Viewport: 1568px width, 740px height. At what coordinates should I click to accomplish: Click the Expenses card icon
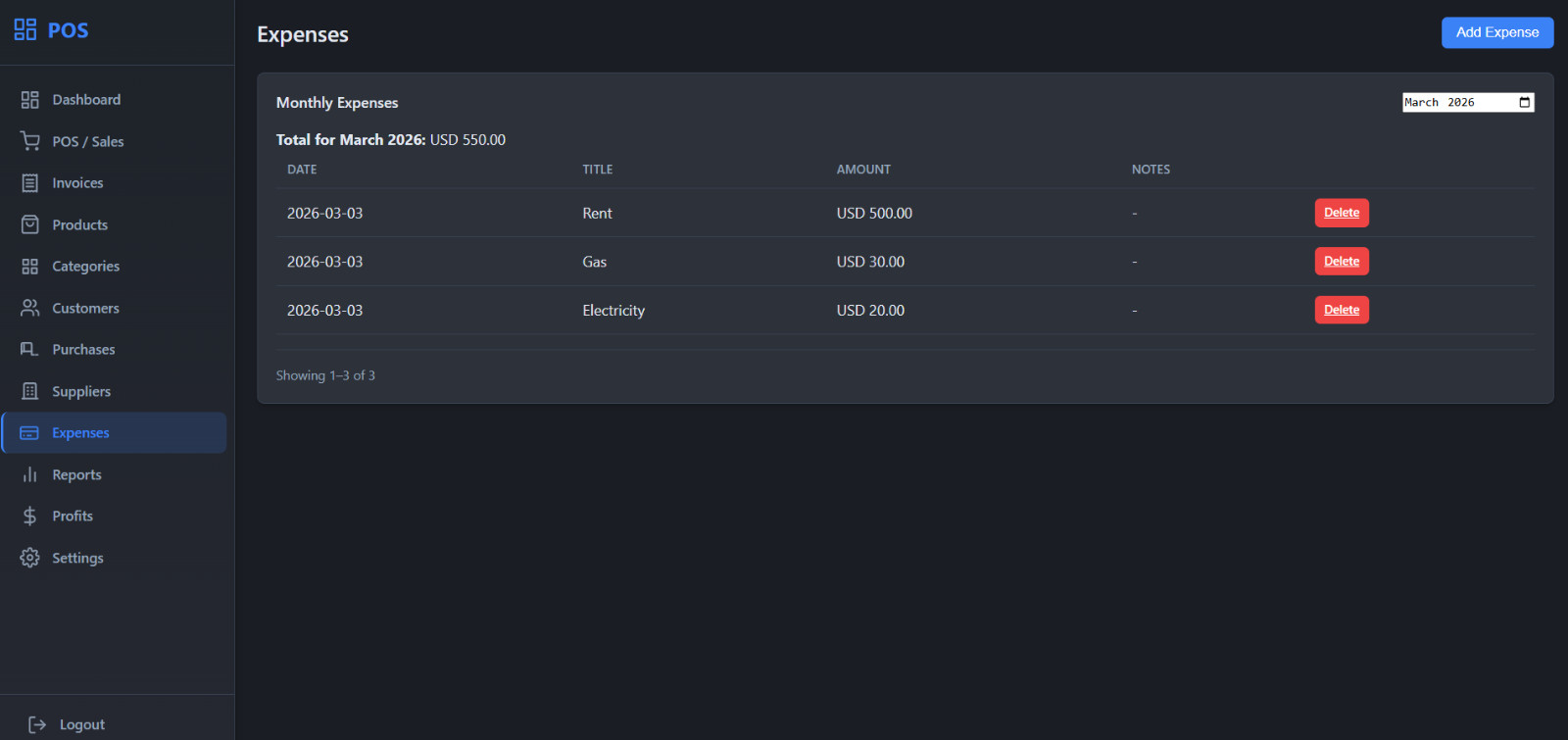29,433
